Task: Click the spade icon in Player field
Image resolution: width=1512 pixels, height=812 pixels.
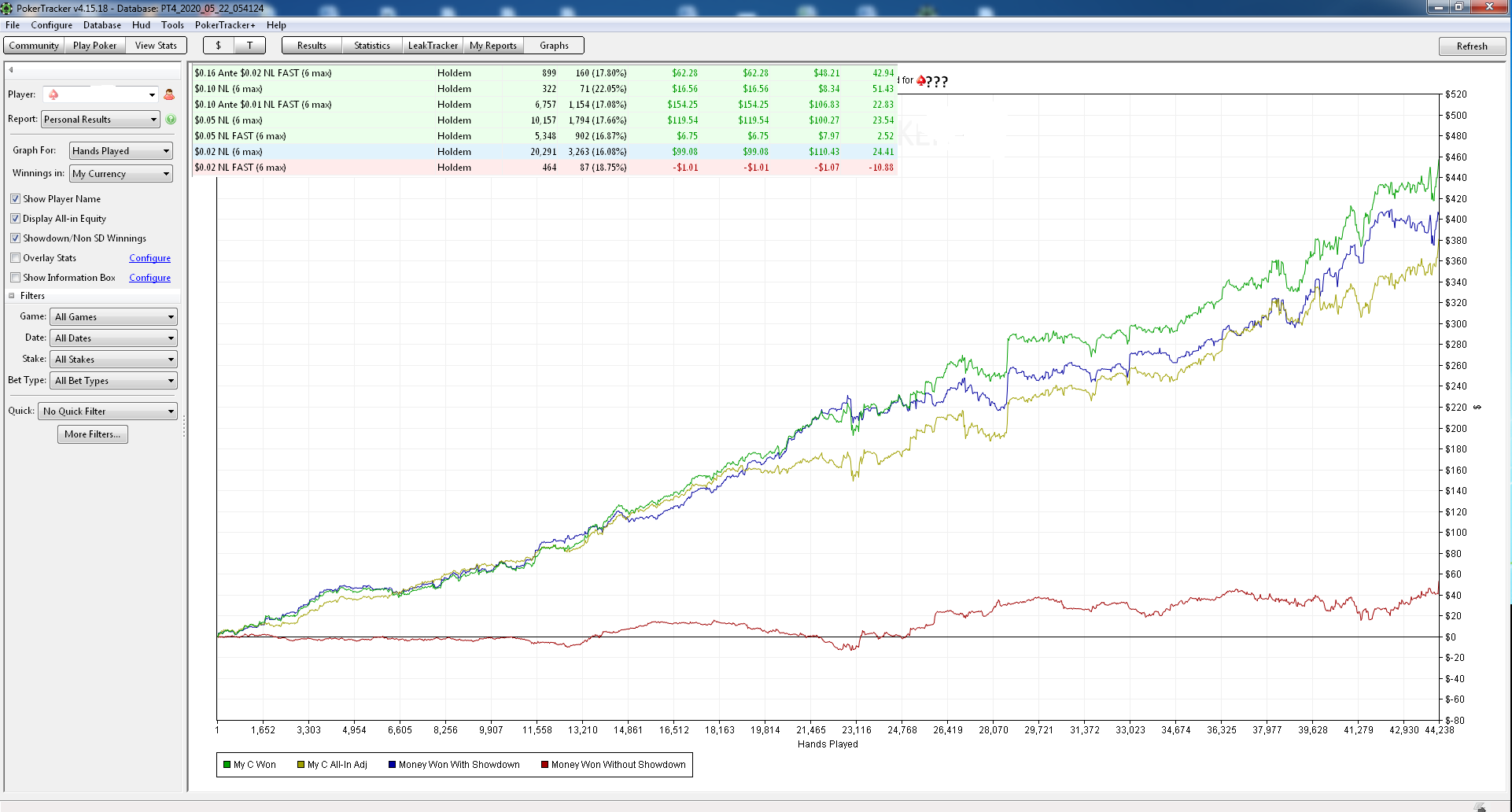Action: point(53,94)
